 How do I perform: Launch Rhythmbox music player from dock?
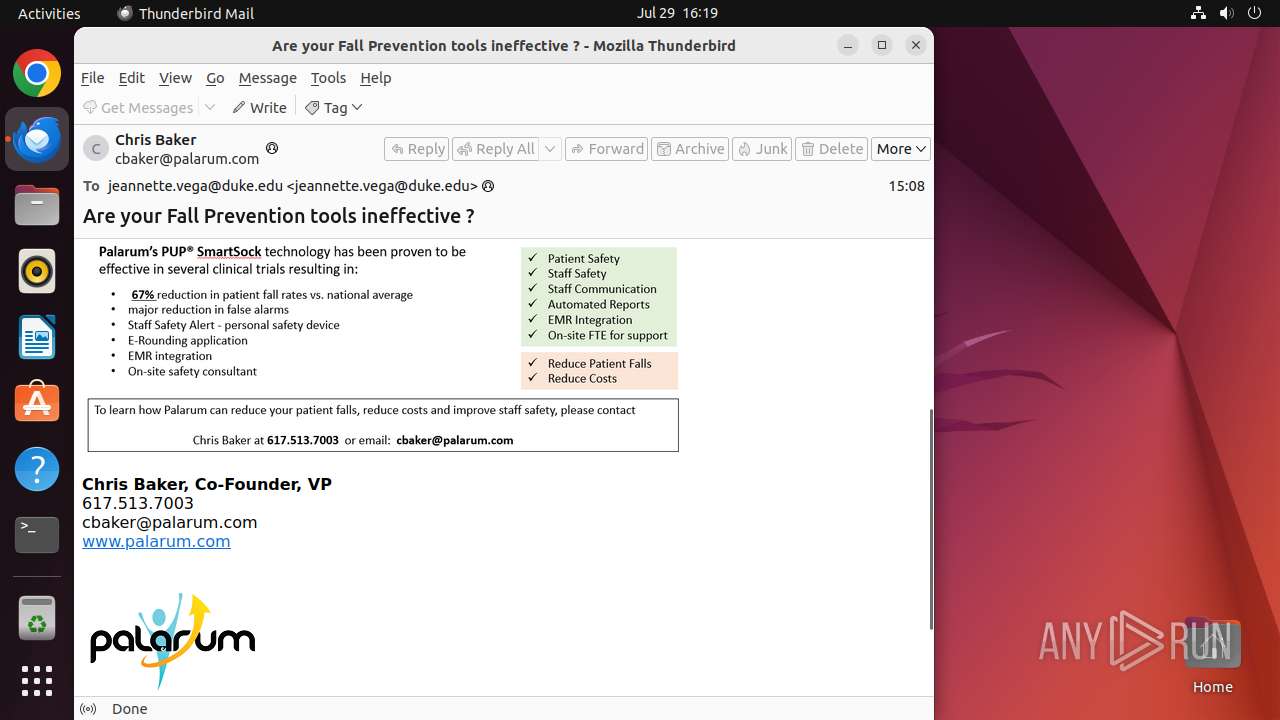pos(37,271)
